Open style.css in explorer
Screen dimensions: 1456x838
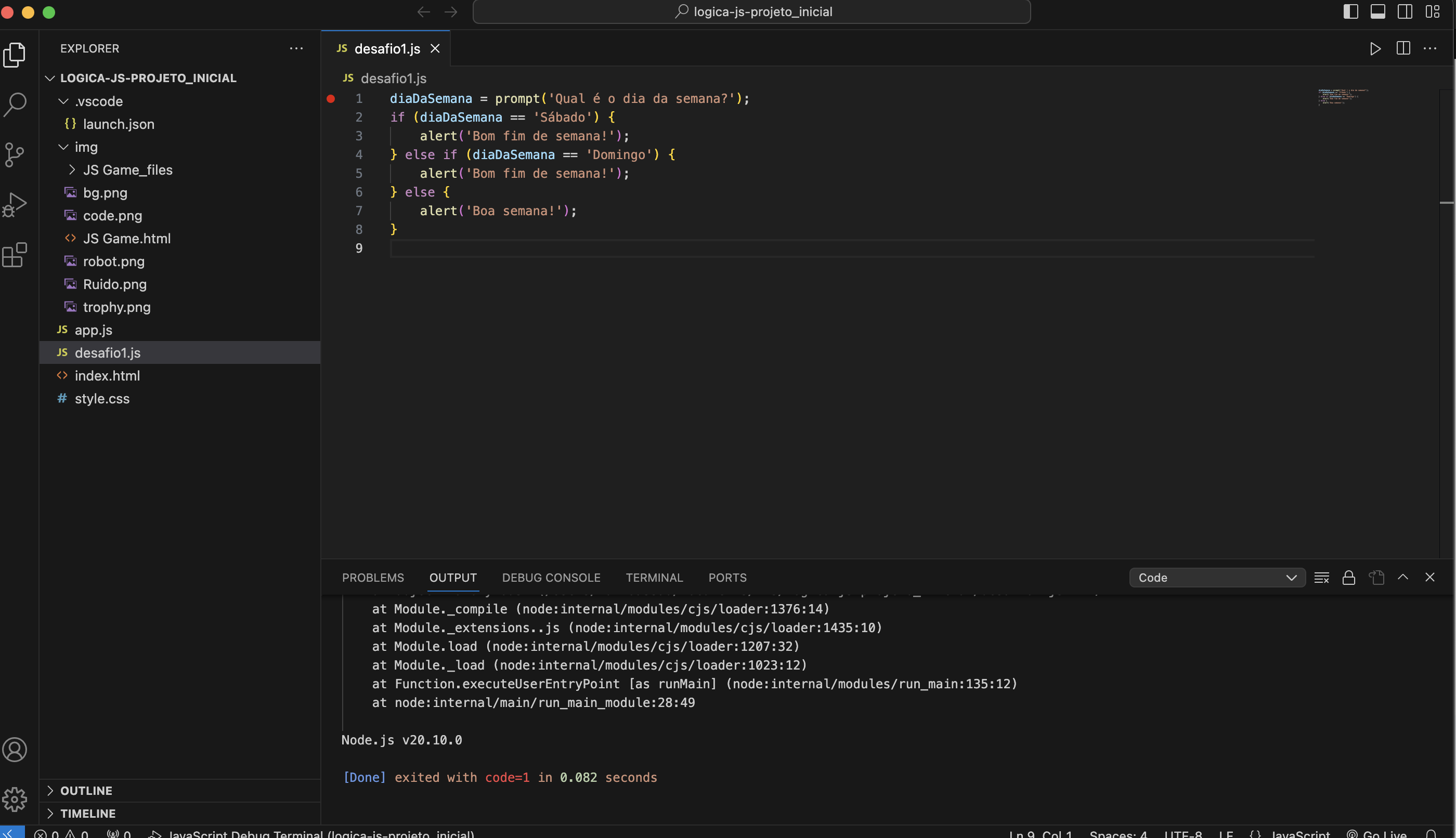pos(180,399)
